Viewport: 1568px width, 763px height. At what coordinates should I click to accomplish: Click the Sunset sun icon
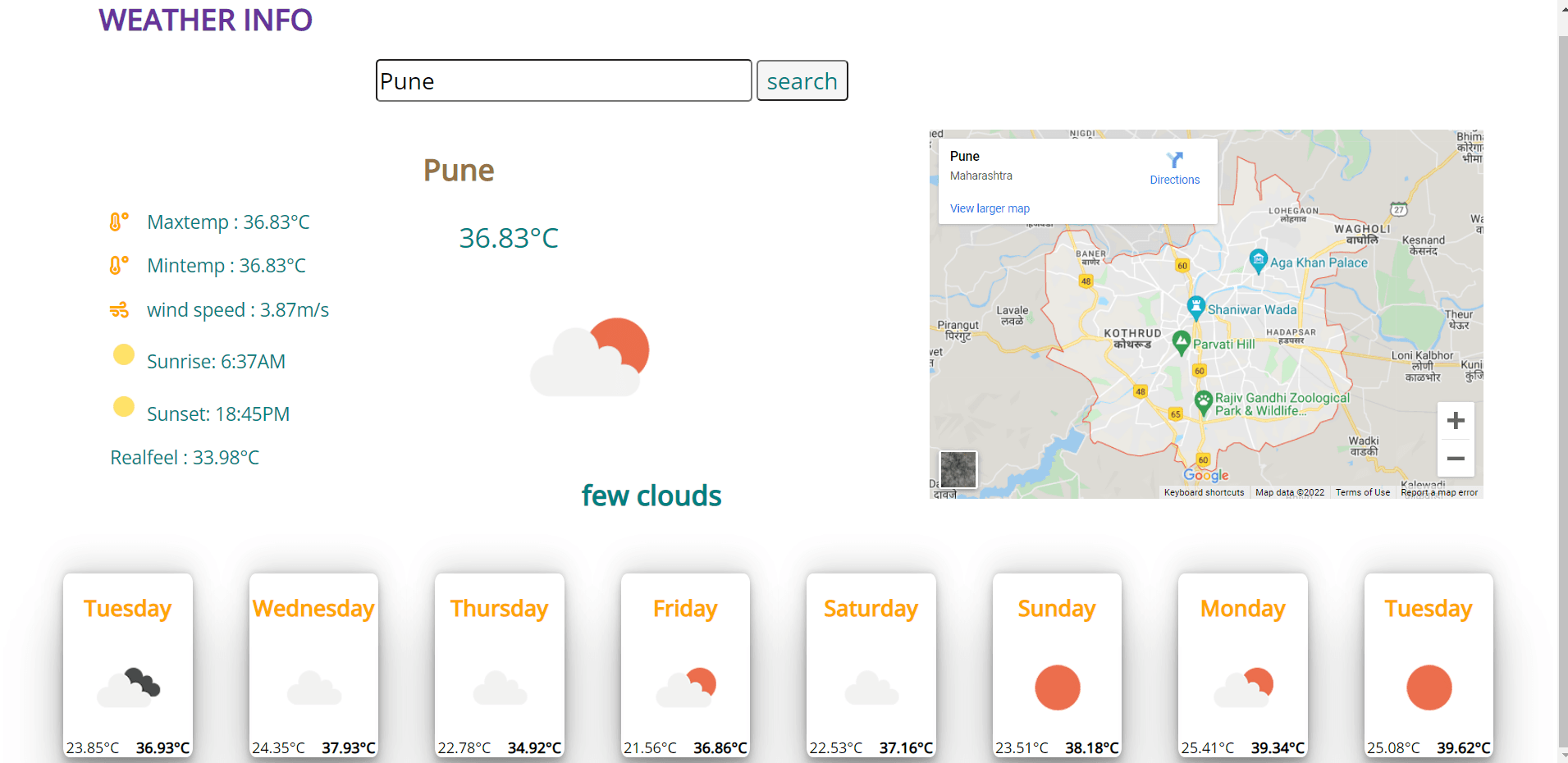123,406
